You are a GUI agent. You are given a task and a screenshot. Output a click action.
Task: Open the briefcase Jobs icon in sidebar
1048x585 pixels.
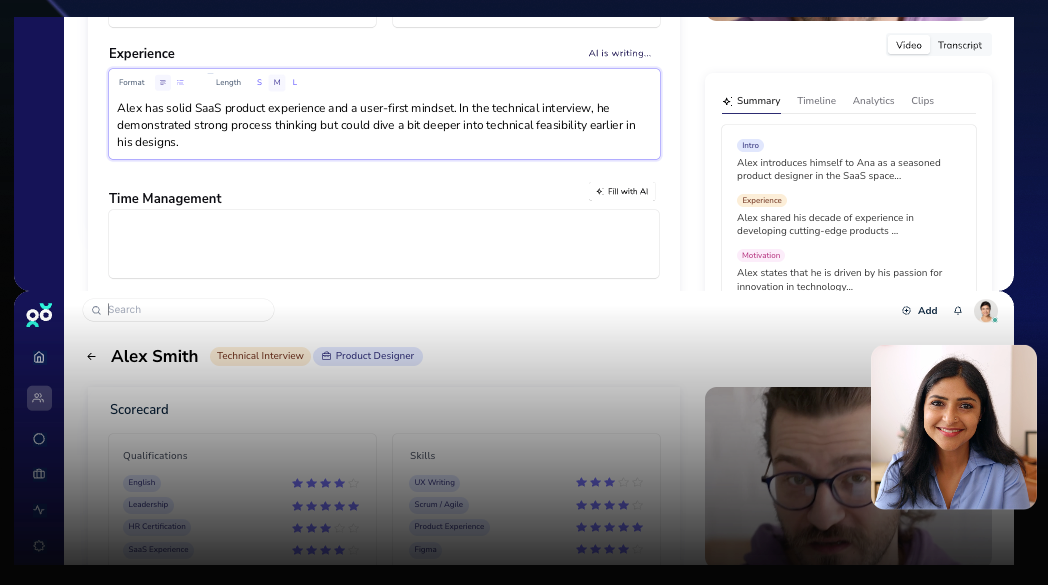point(39,474)
